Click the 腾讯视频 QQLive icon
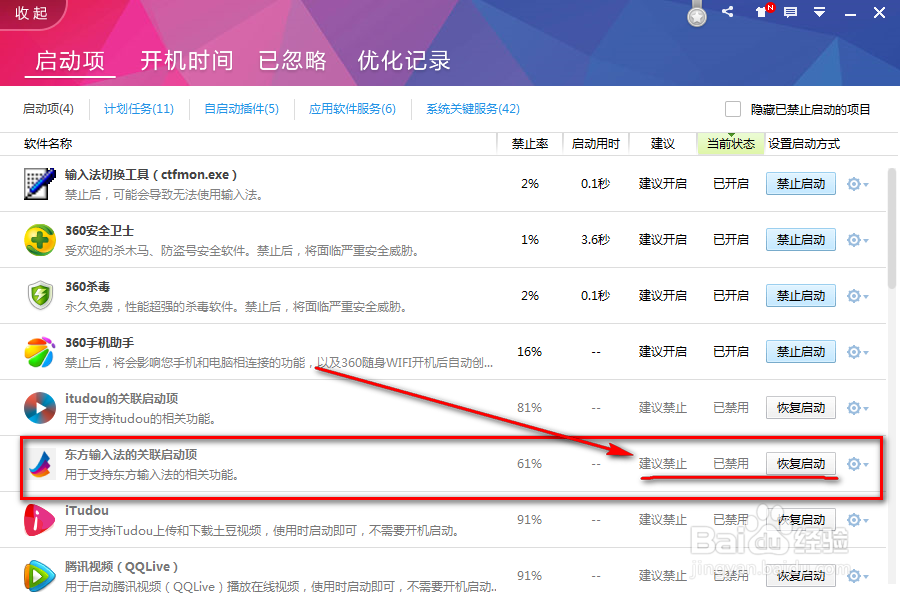900x600 pixels. pos(40,576)
